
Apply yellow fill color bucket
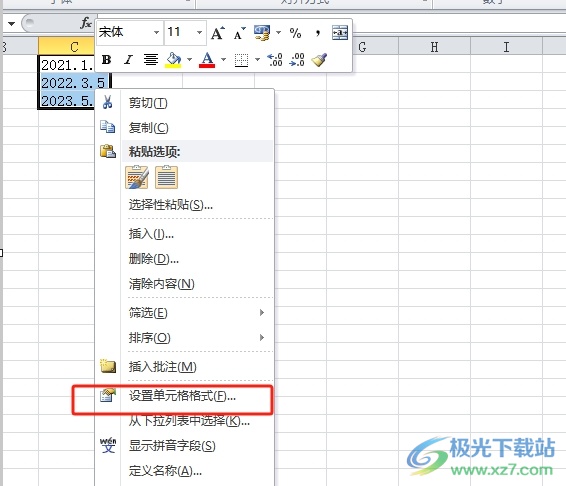[x=173, y=60]
